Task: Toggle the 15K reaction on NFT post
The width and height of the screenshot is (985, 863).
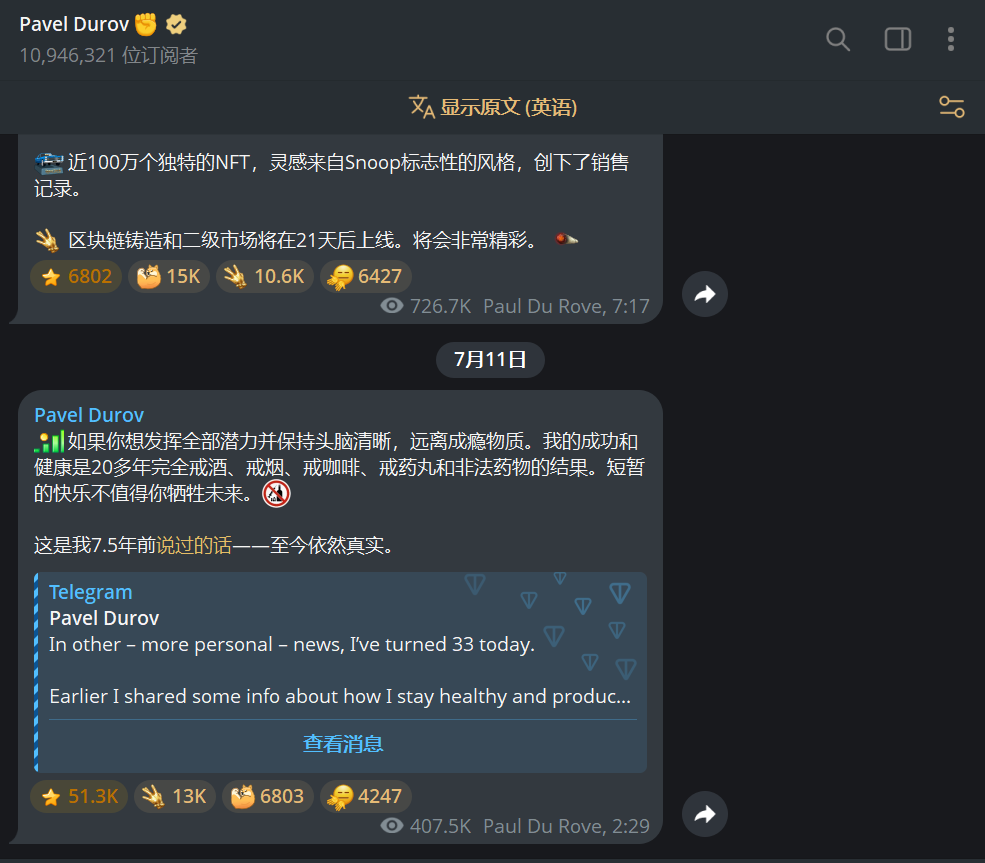Action: pyautogui.click(x=169, y=276)
